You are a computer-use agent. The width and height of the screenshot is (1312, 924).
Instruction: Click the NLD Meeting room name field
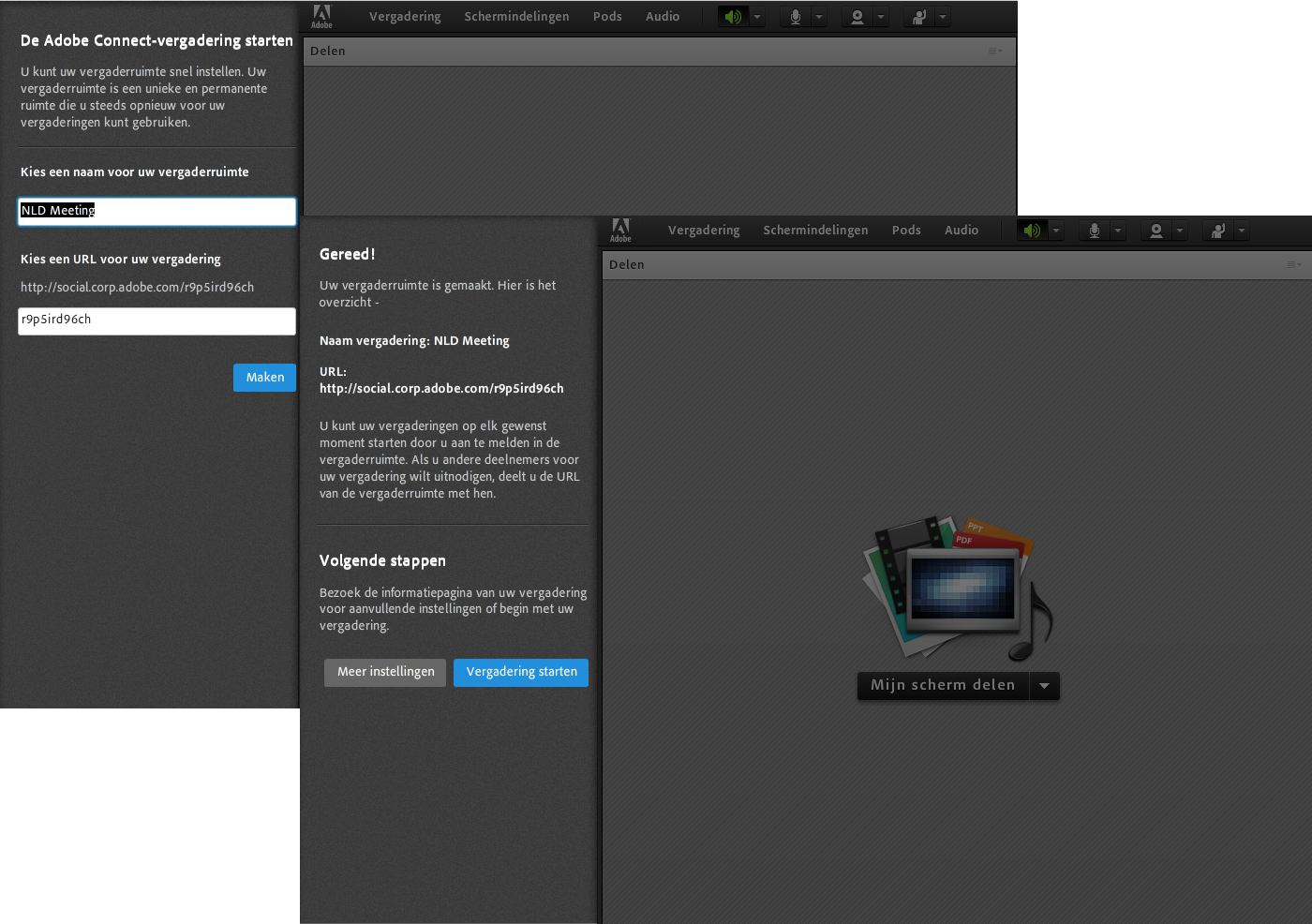pos(157,211)
